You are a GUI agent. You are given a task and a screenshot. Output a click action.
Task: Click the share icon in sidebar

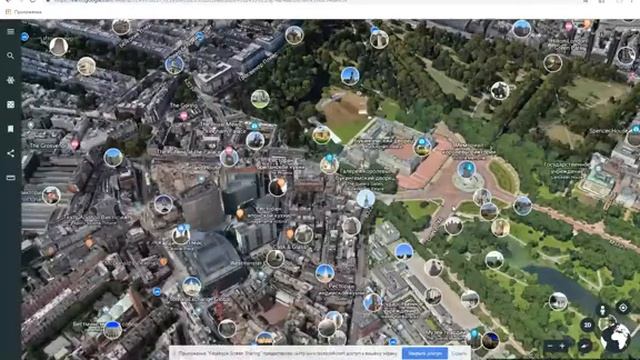[11, 153]
